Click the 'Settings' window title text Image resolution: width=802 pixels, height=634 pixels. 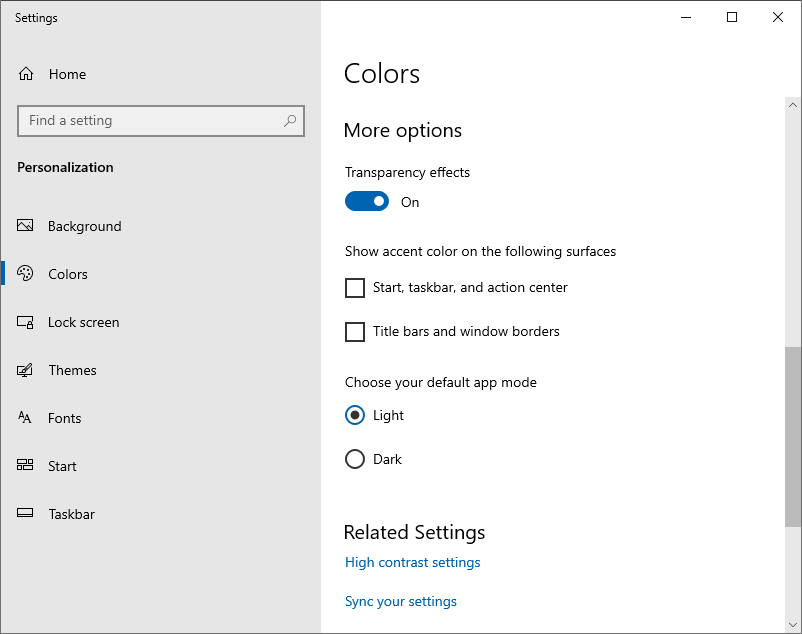[x=36, y=18]
